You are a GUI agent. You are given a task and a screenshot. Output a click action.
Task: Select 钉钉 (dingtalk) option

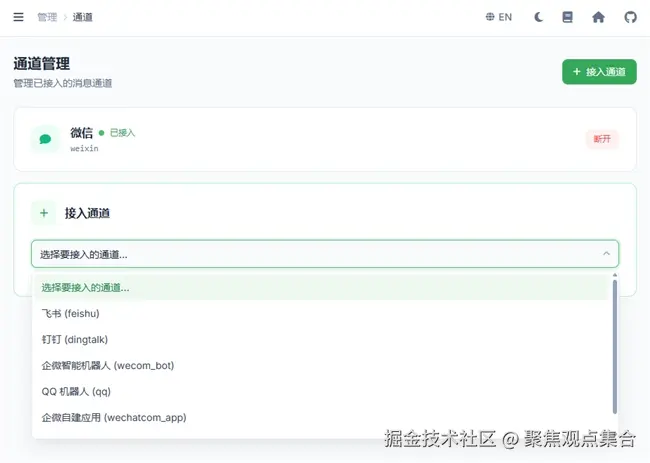tap(321, 339)
